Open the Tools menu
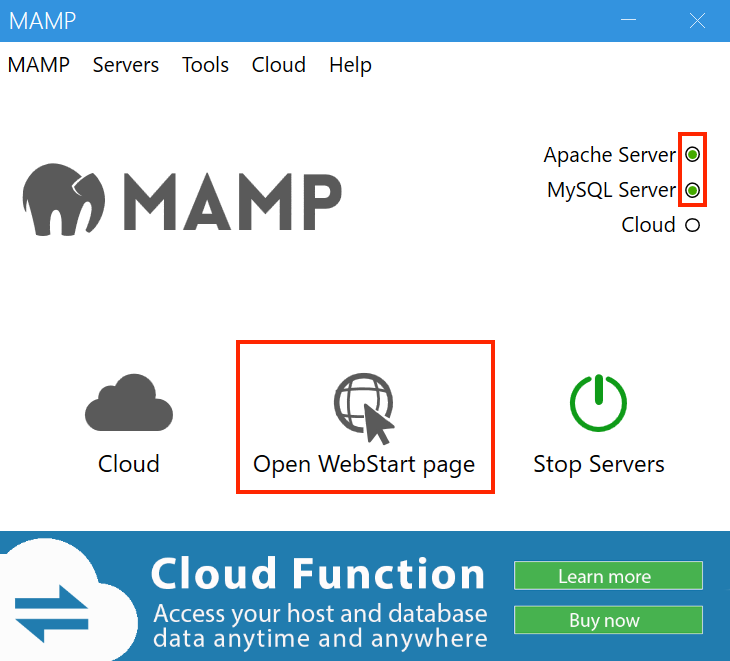 click(205, 65)
